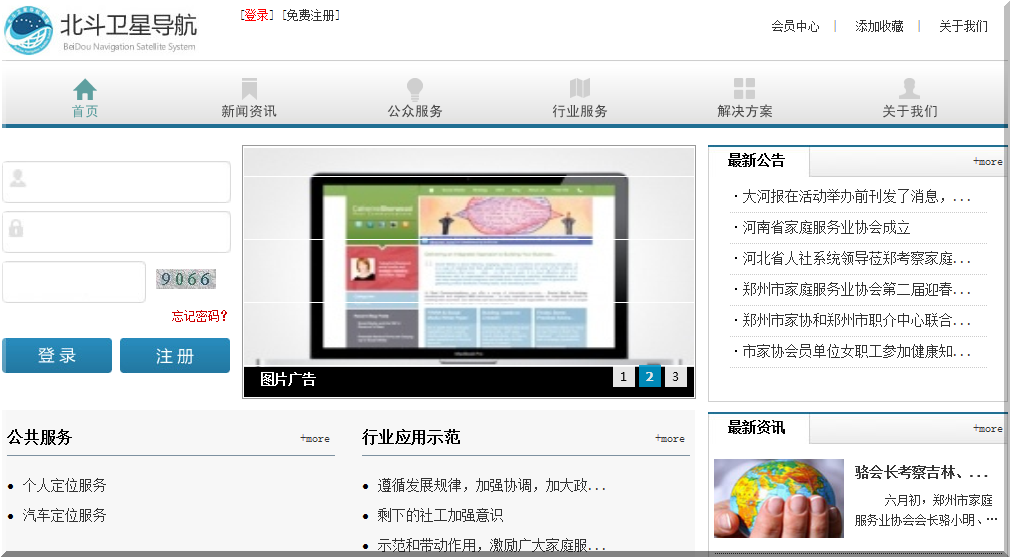Click +more next to 公共服务

[x=314, y=439]
